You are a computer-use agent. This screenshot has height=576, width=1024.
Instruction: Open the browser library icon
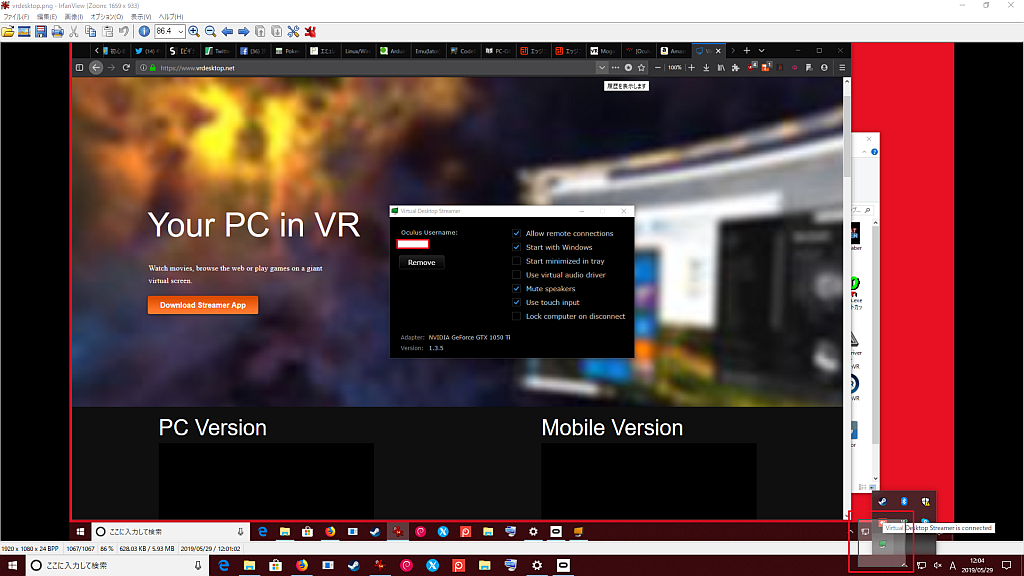pos(721,67)
